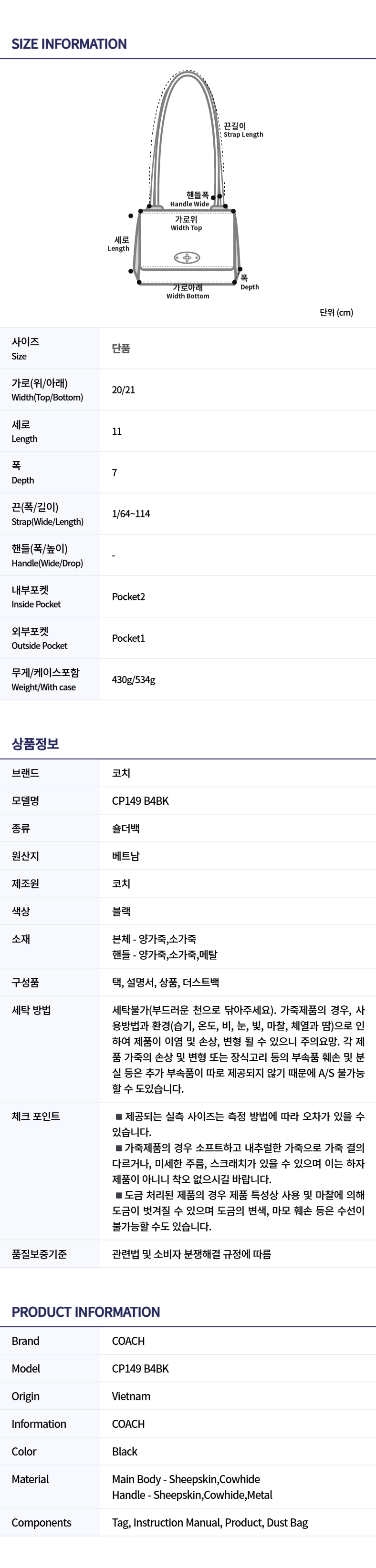The height and width of the screenshot is (1568, 376).
Task: Select the Strap 1/64~114 value
Action: click(131, 514)
